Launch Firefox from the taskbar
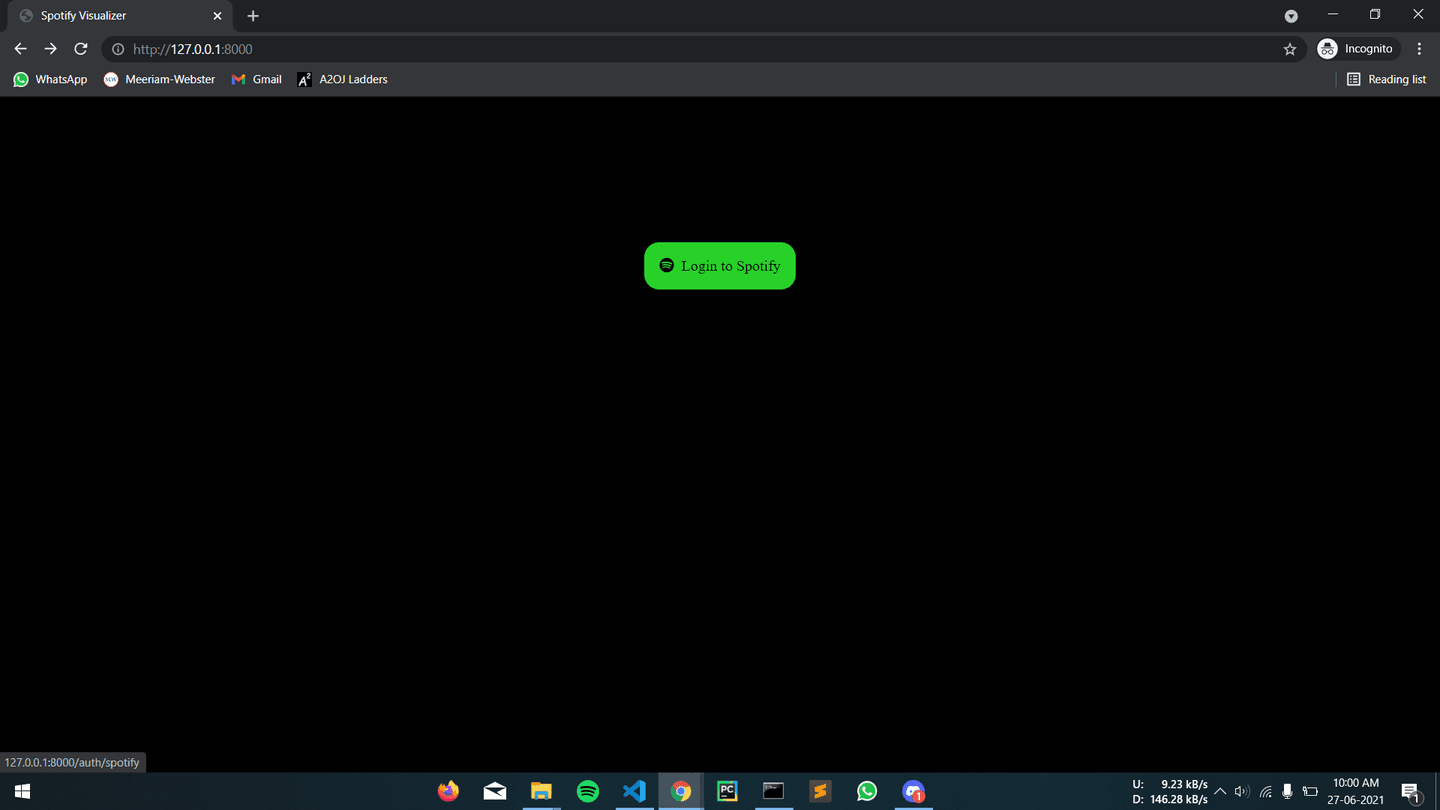 point(449,791)
